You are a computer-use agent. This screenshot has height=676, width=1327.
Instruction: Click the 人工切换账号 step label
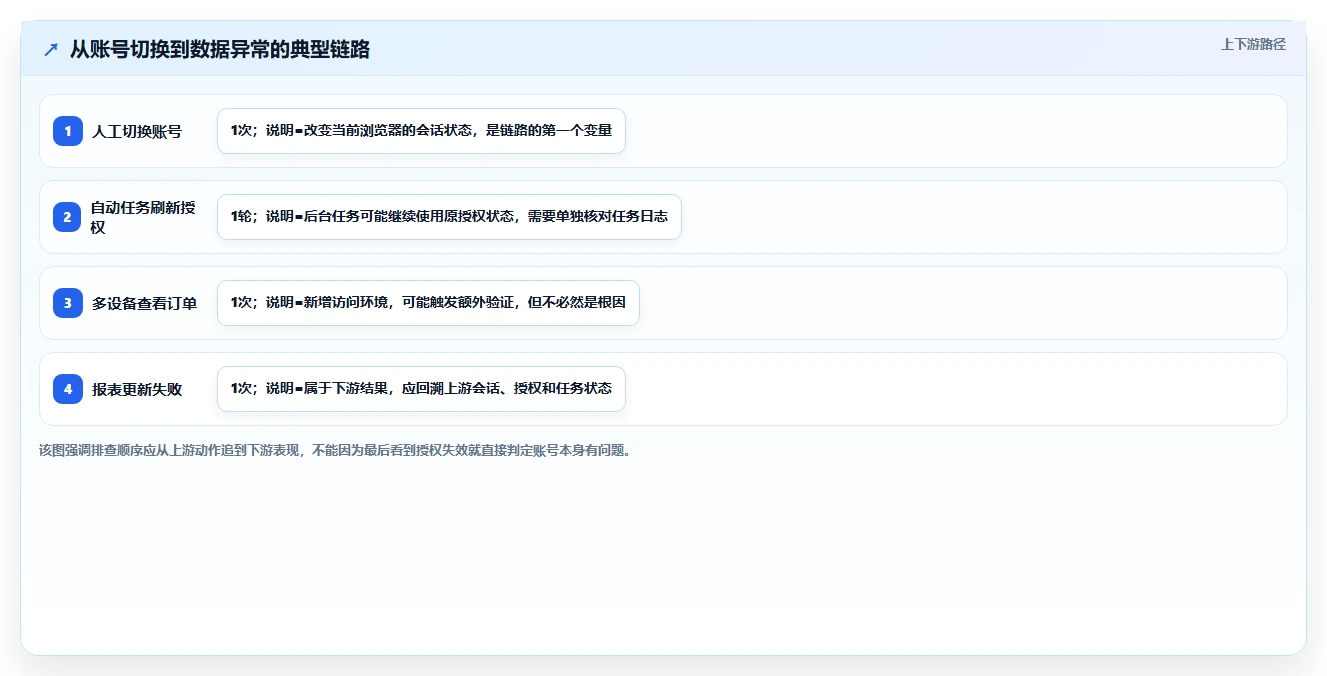[137, 131]
